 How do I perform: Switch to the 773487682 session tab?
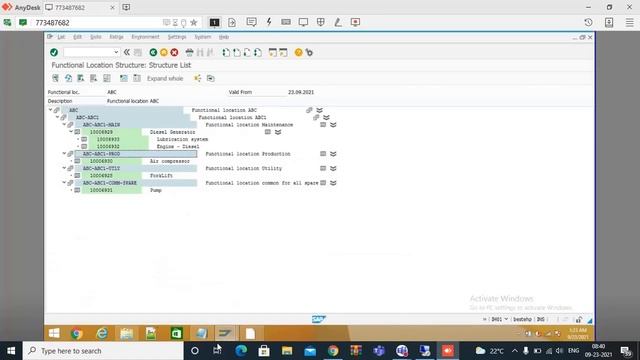click(80, 7)
